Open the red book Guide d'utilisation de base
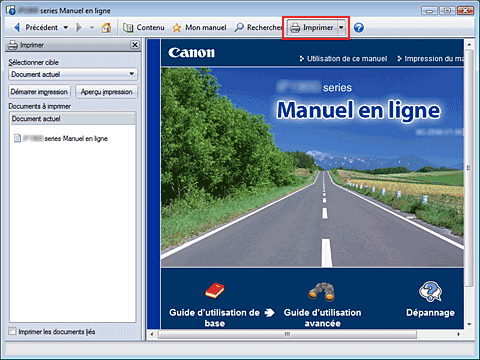 click(215, 291)
